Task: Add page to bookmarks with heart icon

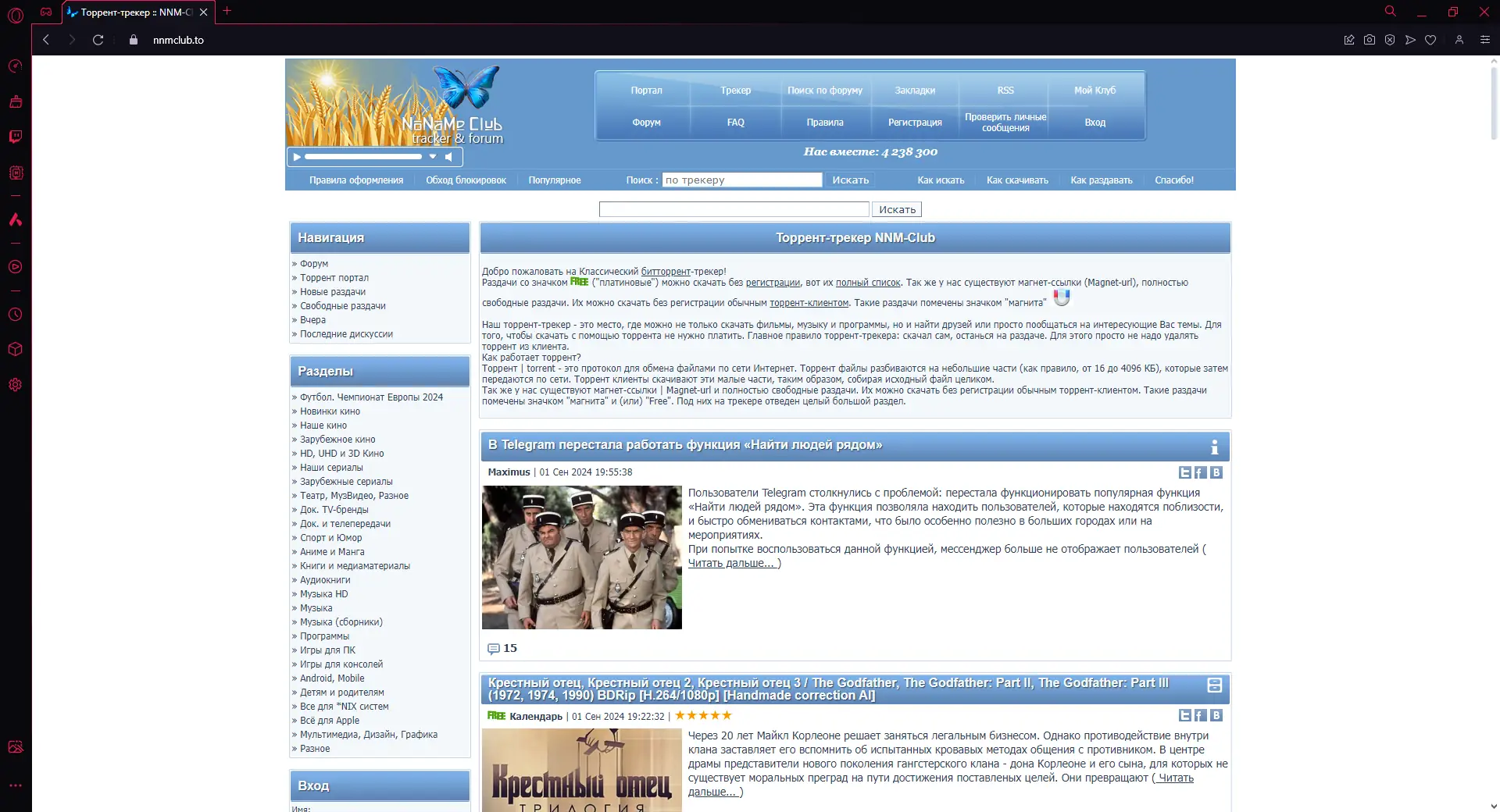Action: pyautogui.click(x=1430, y=40)
